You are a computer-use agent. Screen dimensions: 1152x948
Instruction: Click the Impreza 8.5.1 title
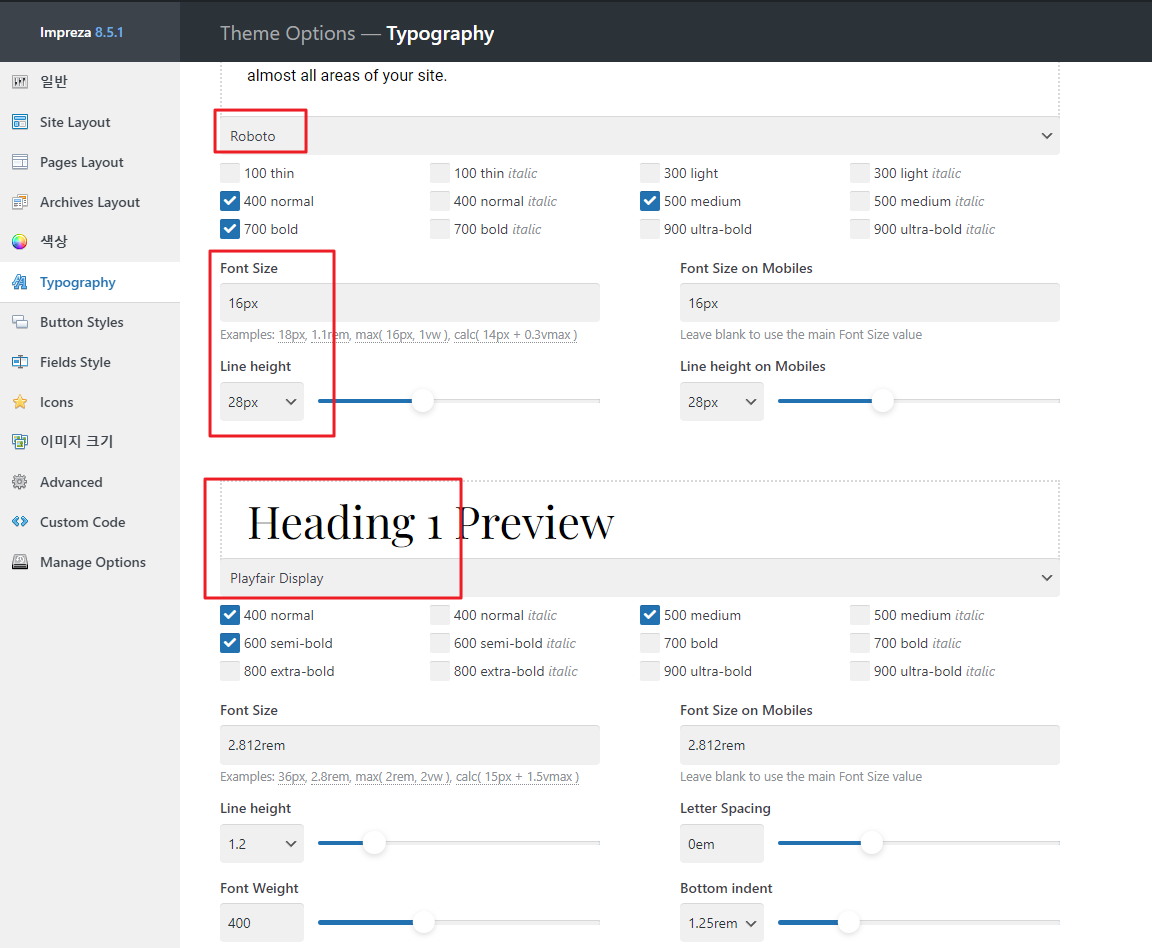click(82, 32)
